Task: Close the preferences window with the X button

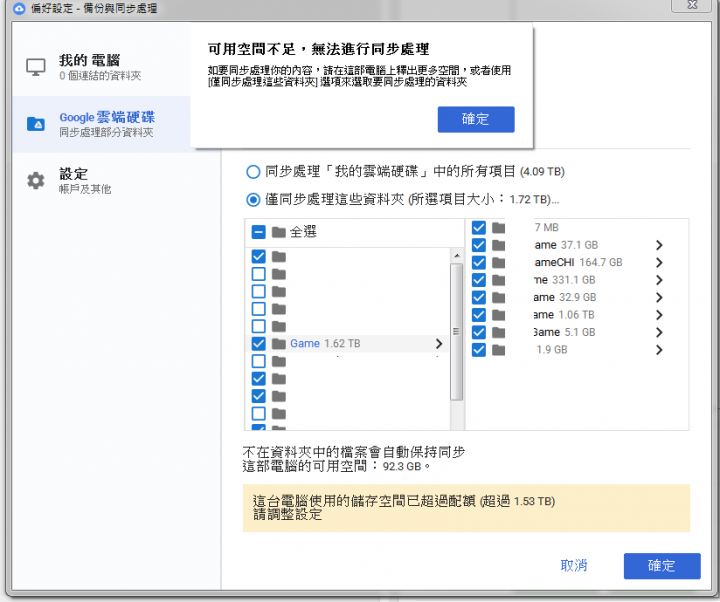Action: tap(692, 5)
